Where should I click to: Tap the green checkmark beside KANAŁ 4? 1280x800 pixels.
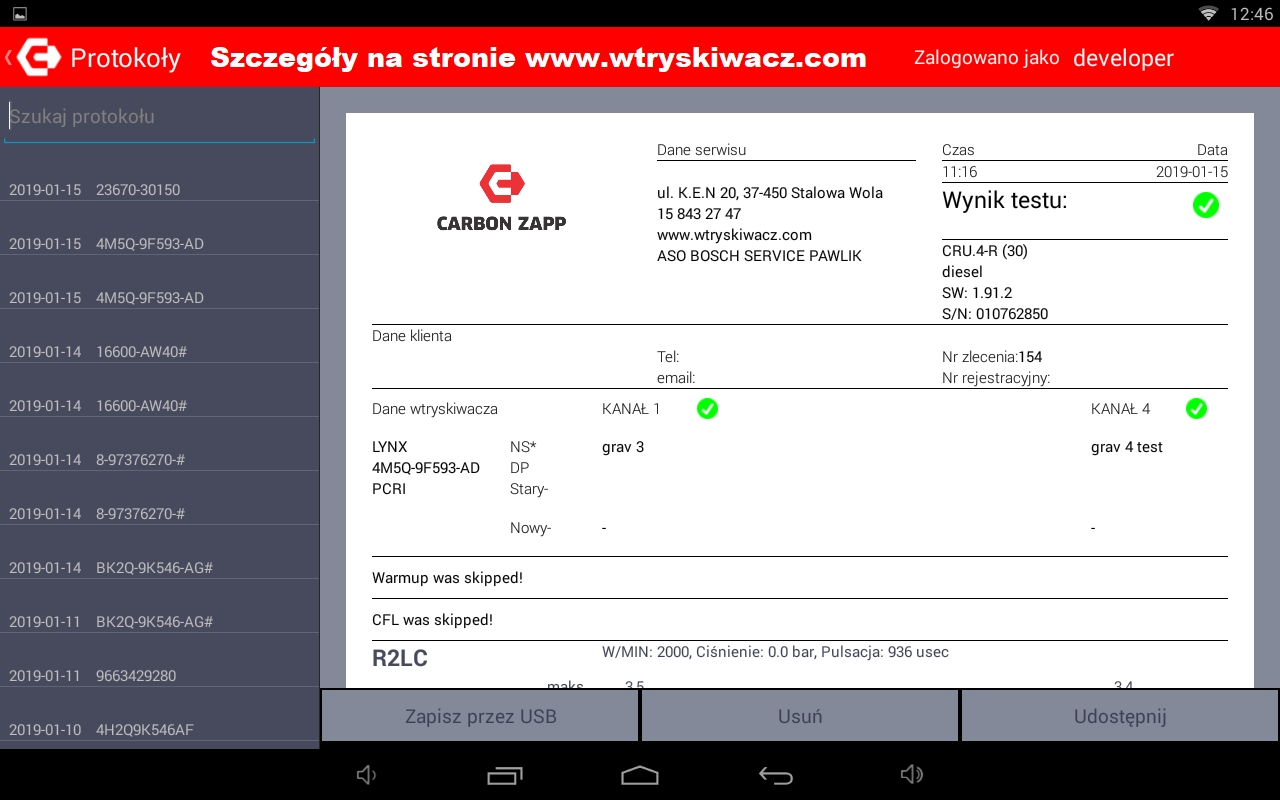pyautogui.click(x=1196, y=408)
